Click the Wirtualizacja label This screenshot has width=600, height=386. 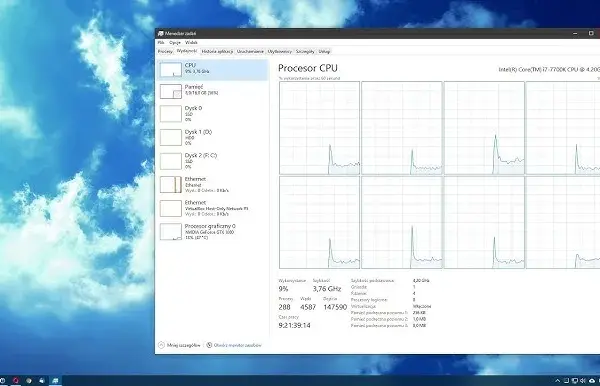pyautogui.click(x=363, y=306)
